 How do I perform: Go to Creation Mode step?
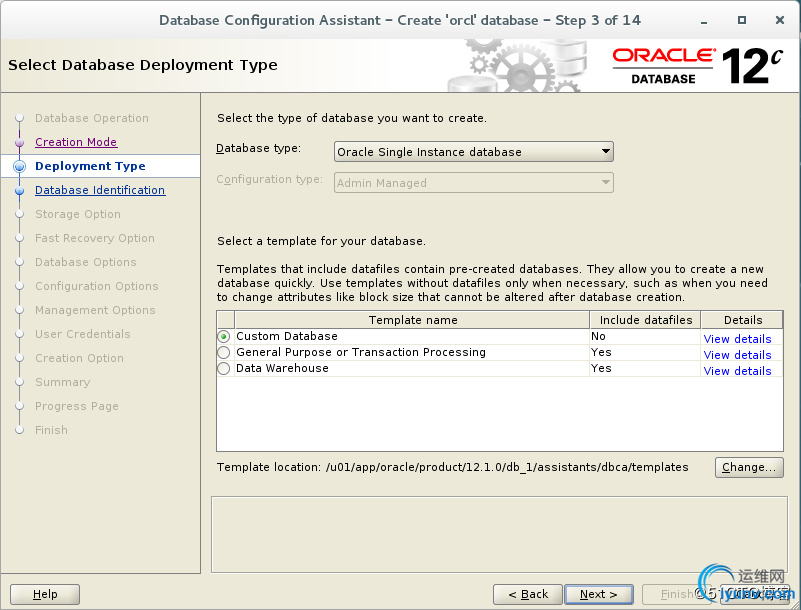click(76, 142)
